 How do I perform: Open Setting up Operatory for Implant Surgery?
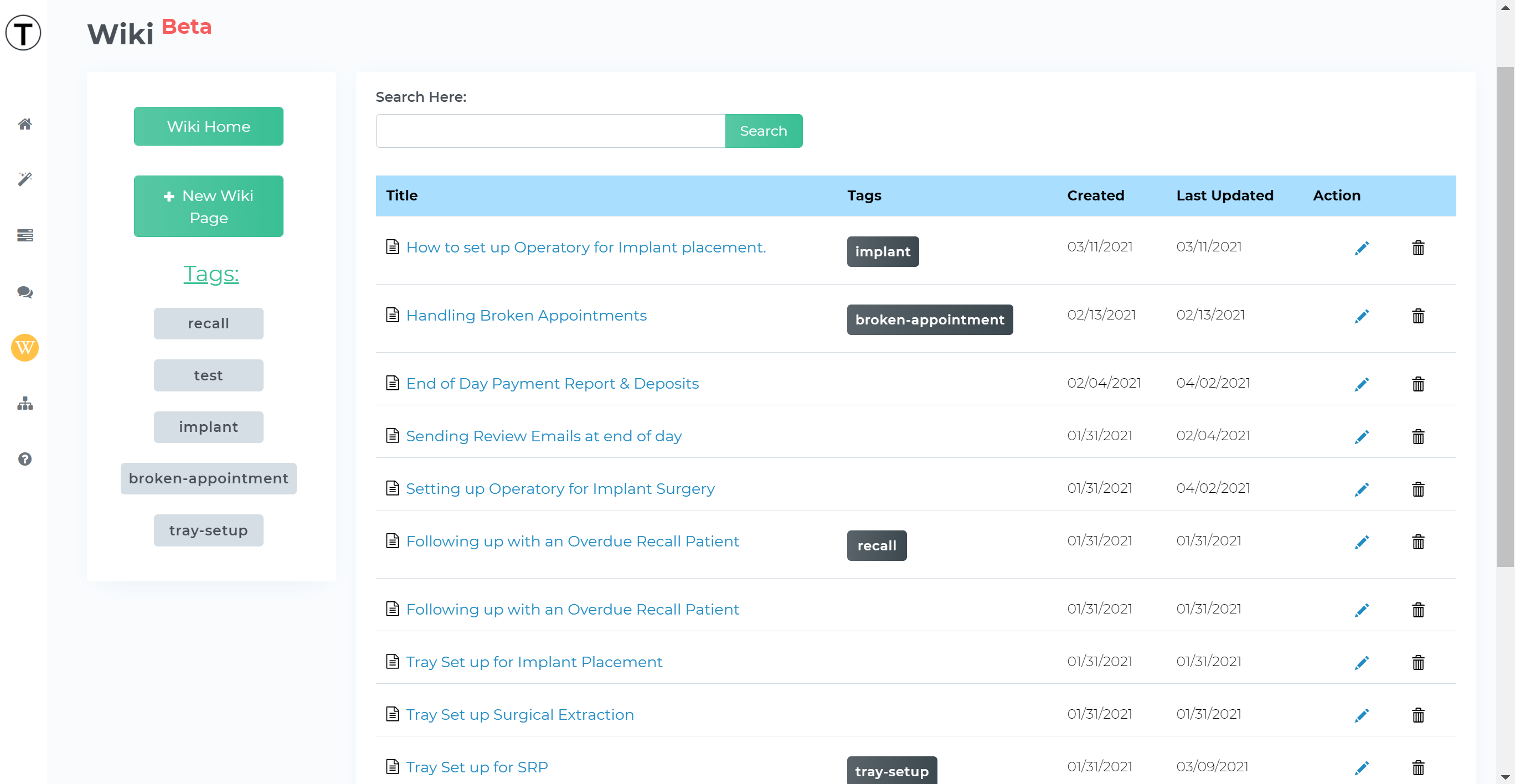coord(560,489)
